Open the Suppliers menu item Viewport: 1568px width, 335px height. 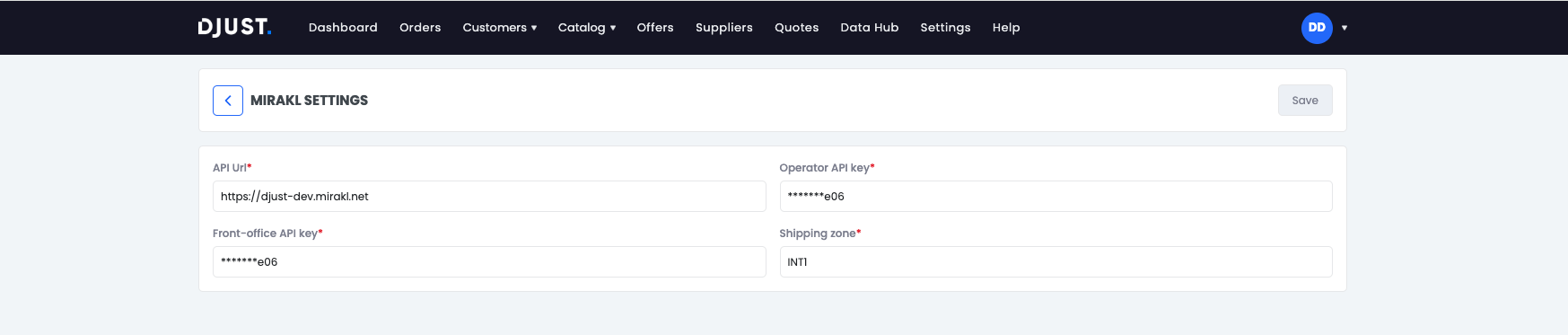(x=724, y=28)
